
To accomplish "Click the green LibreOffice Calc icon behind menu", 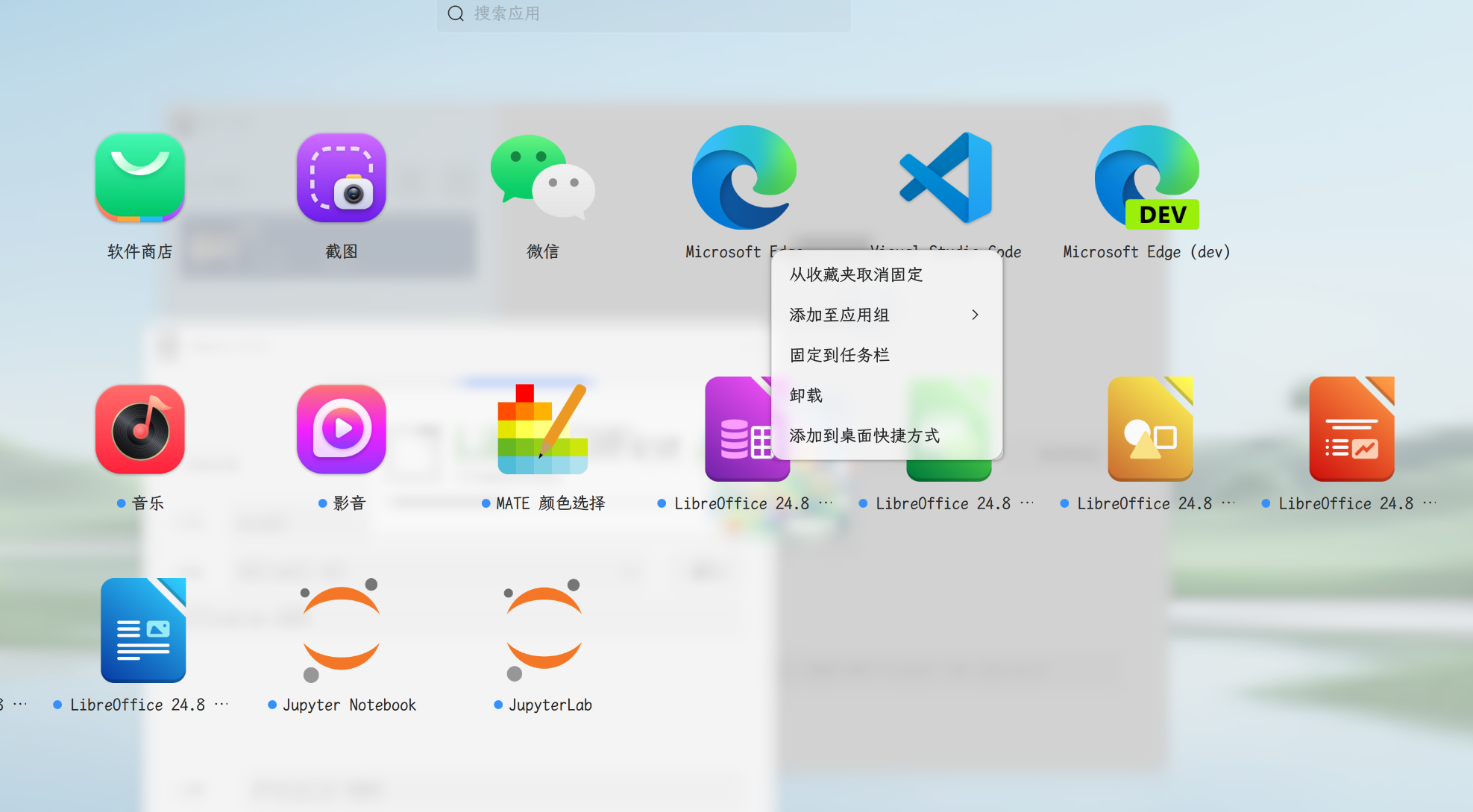I will [x=949, y=470].
